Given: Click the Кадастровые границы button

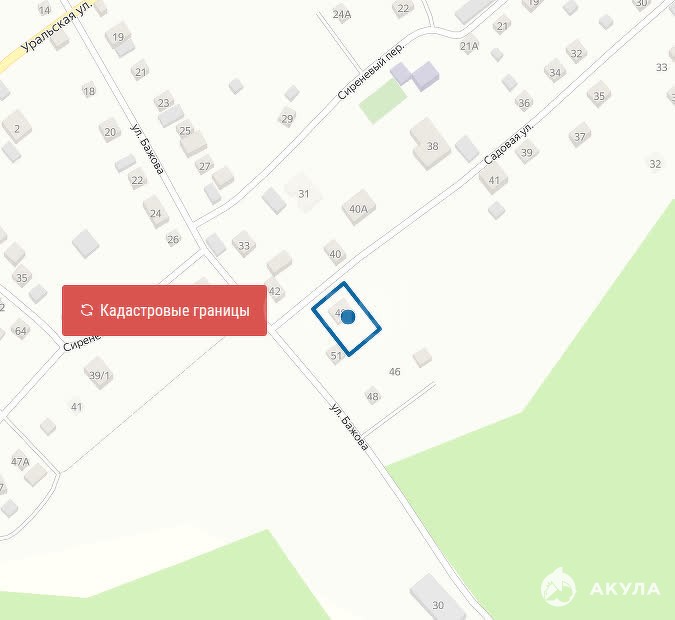Looking at the screenshot, I should [x=164, y=310].
